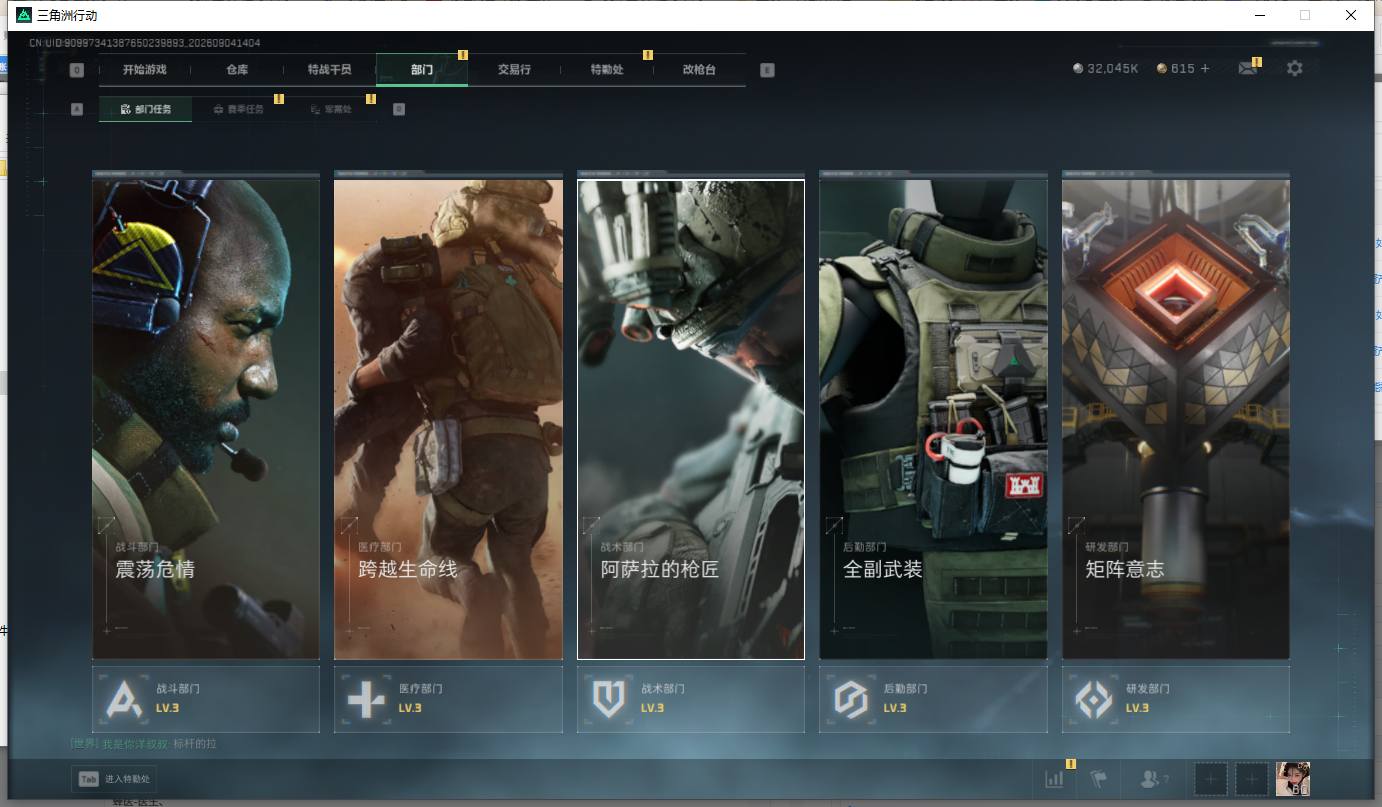Click the 战斗部门 emblem icon

tap(125, 699)
